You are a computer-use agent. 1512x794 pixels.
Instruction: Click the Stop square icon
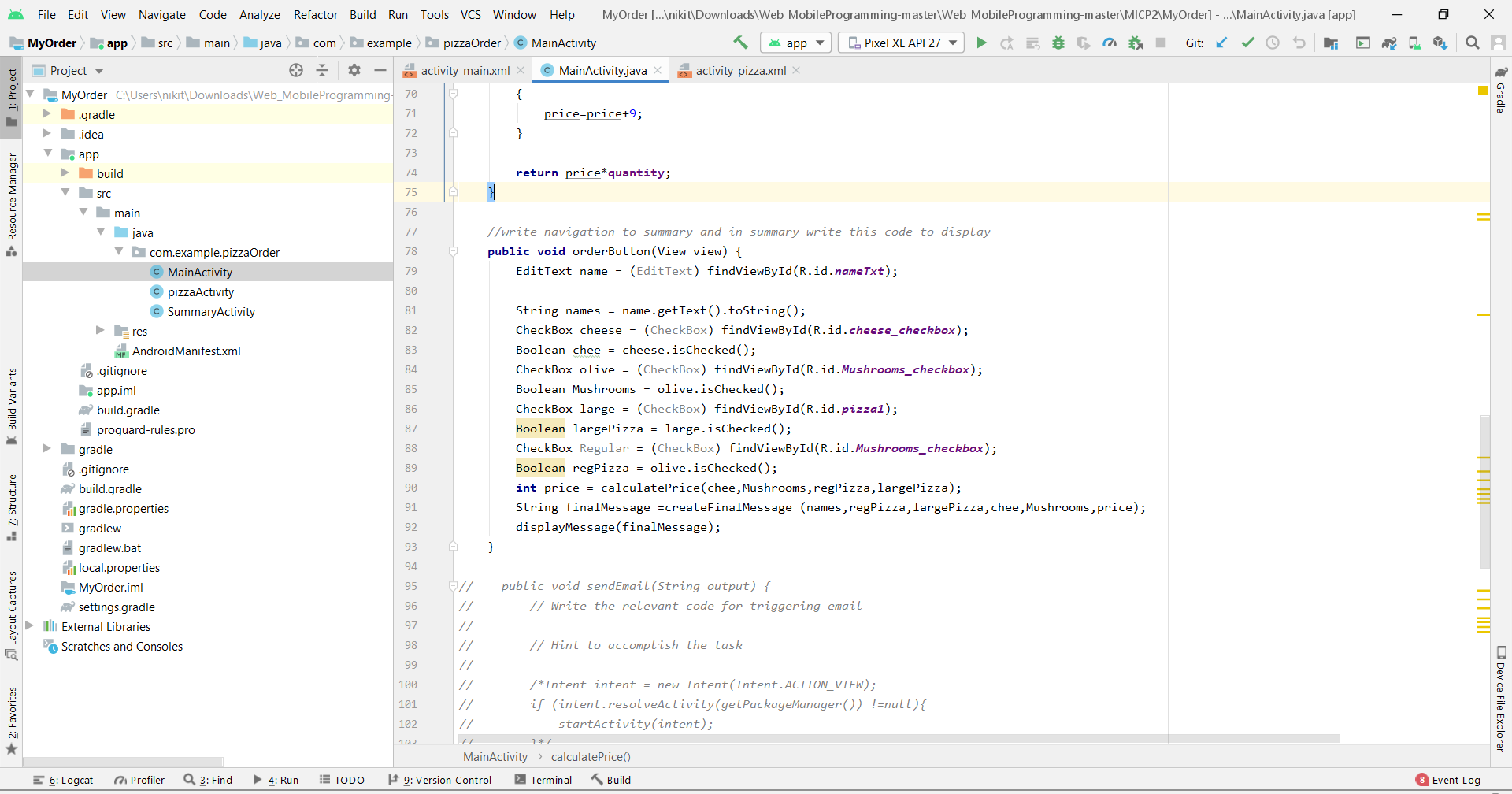1161,43
